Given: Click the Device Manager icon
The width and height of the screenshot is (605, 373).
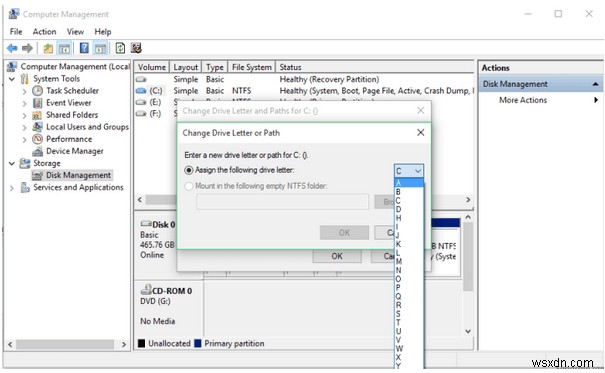Looking at the screenshot, I should [x=37, y=151].
